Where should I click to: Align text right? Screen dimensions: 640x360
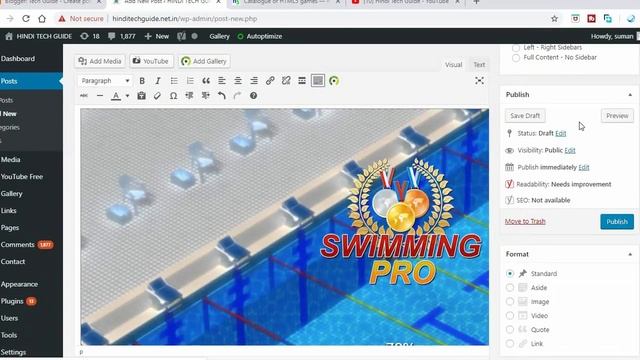coord(254,81)
